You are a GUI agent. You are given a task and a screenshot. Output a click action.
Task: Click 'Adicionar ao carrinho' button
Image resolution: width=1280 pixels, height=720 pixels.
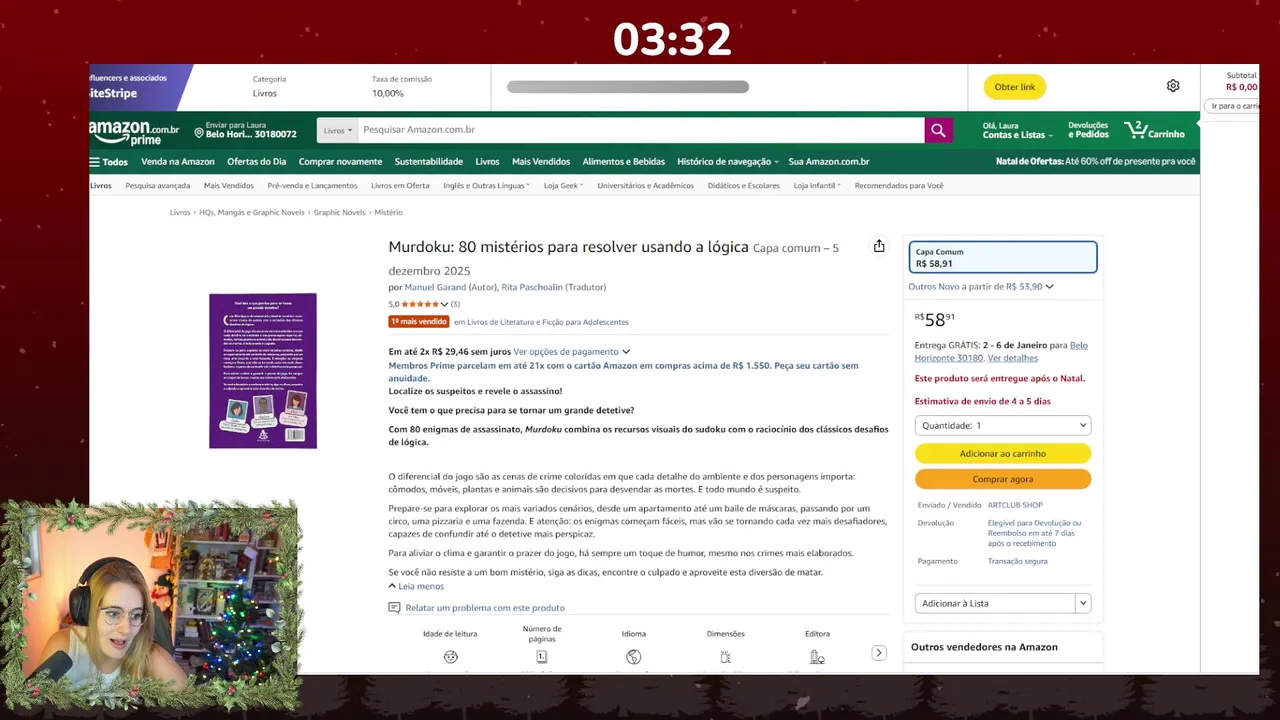[x=1003, y=454]
